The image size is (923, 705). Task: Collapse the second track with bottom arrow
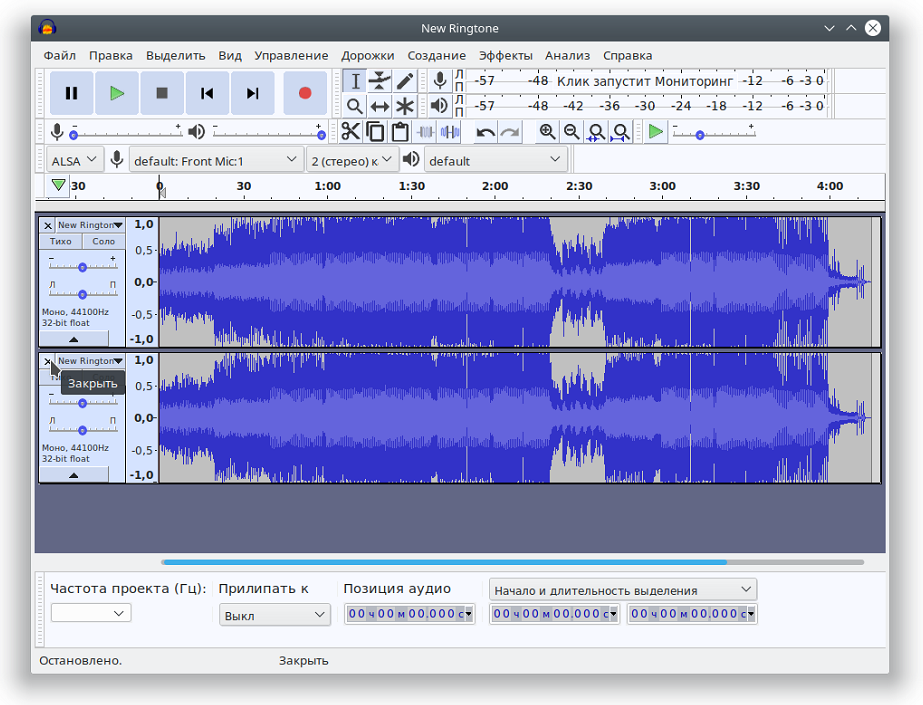tap(74, 475)
